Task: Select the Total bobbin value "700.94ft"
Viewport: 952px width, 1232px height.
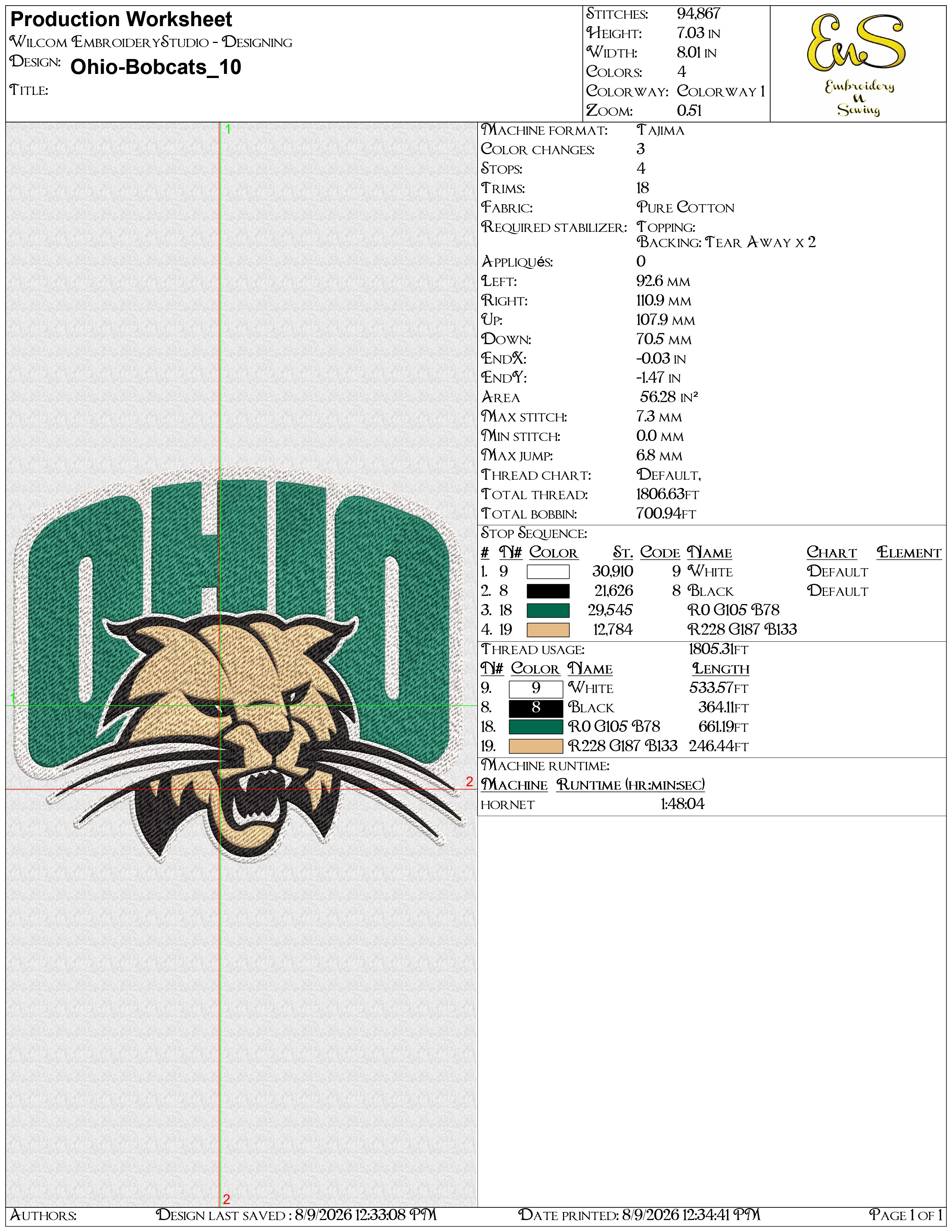Action: [667, 514]
